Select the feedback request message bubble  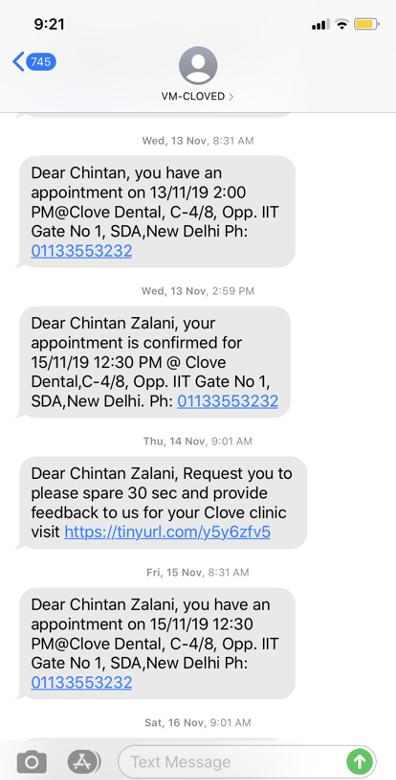[162, 503]
